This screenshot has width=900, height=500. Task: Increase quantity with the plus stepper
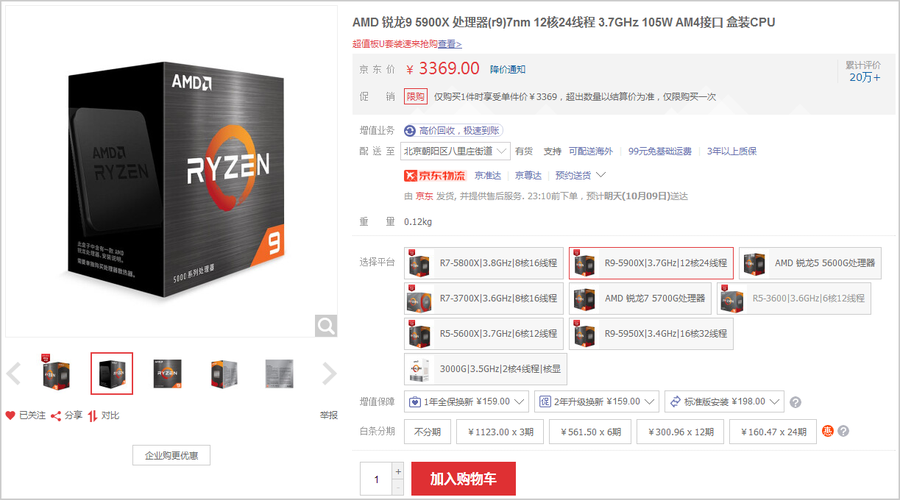398,471
